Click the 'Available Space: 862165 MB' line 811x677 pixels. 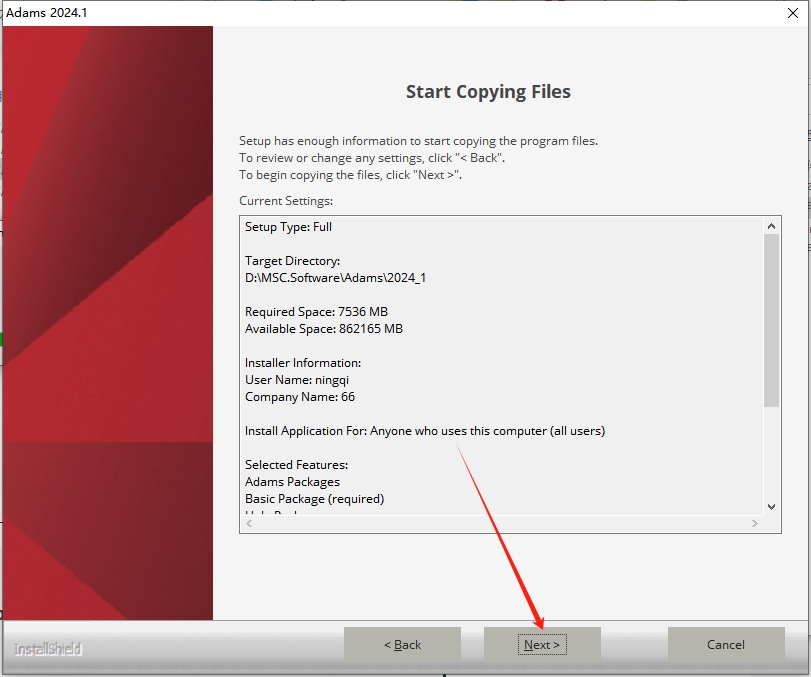click(324, 329)
